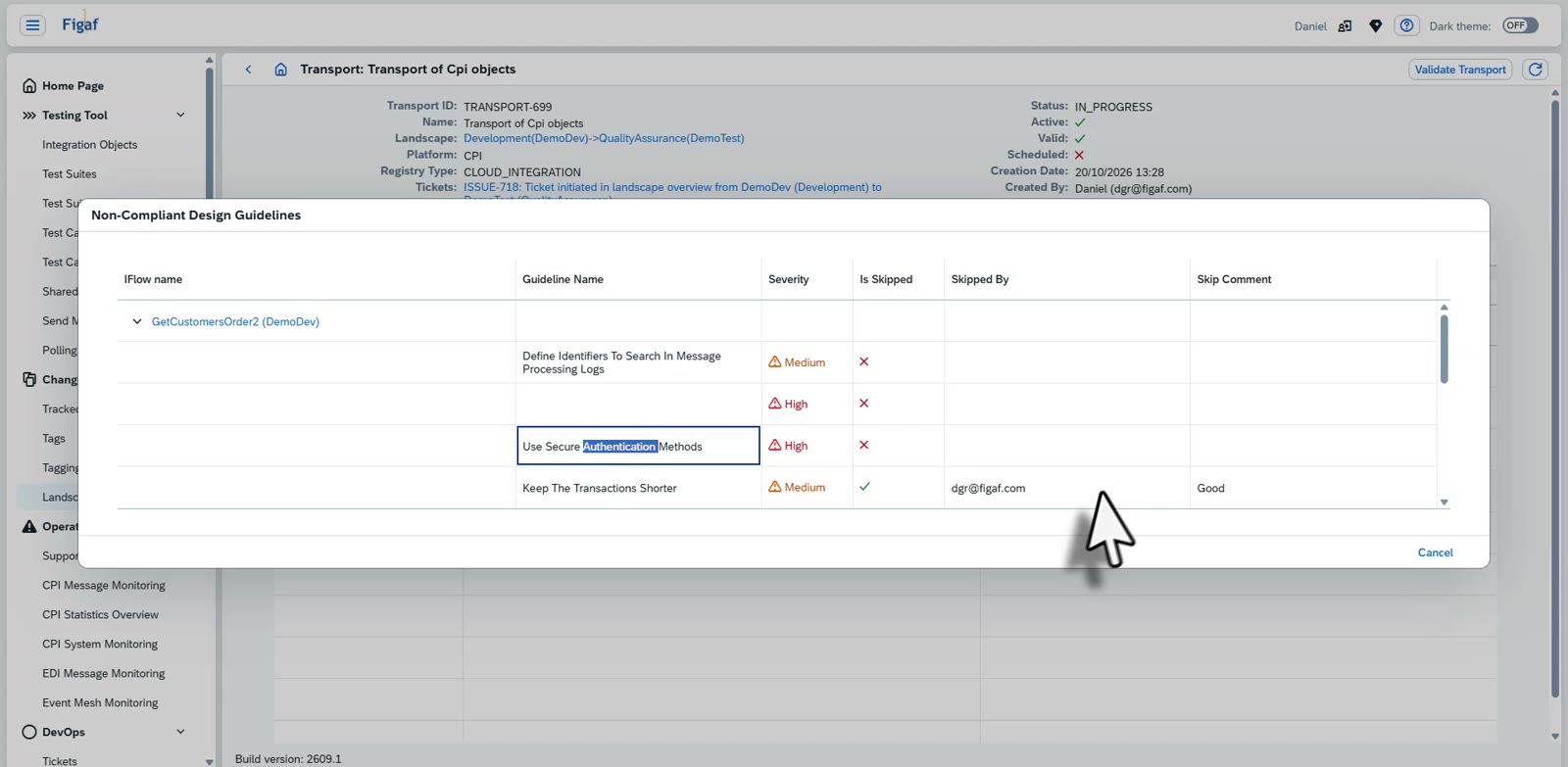Toggle the Dark theme switch
The height and width of the screenshot is (767, 1568).
point(1520,25)
